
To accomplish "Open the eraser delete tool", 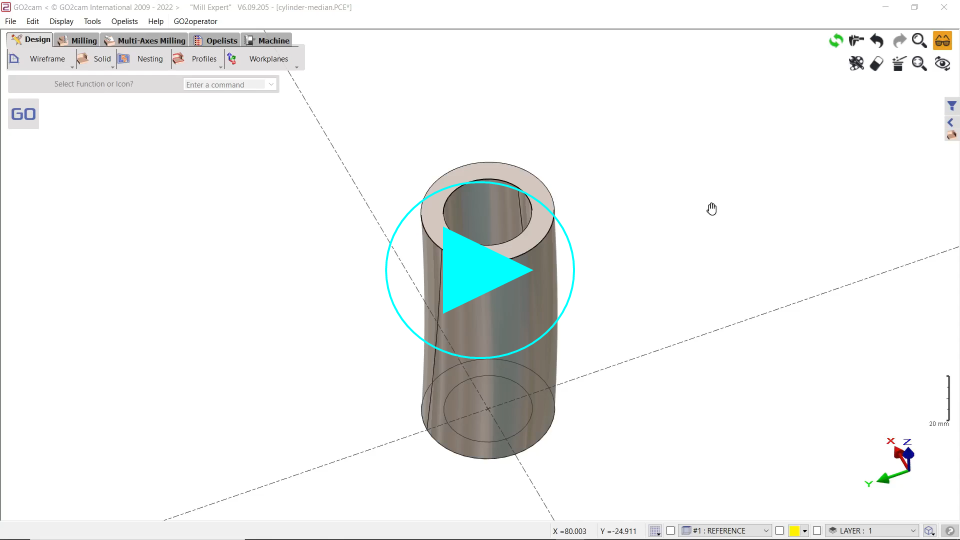I will (877, 64).
